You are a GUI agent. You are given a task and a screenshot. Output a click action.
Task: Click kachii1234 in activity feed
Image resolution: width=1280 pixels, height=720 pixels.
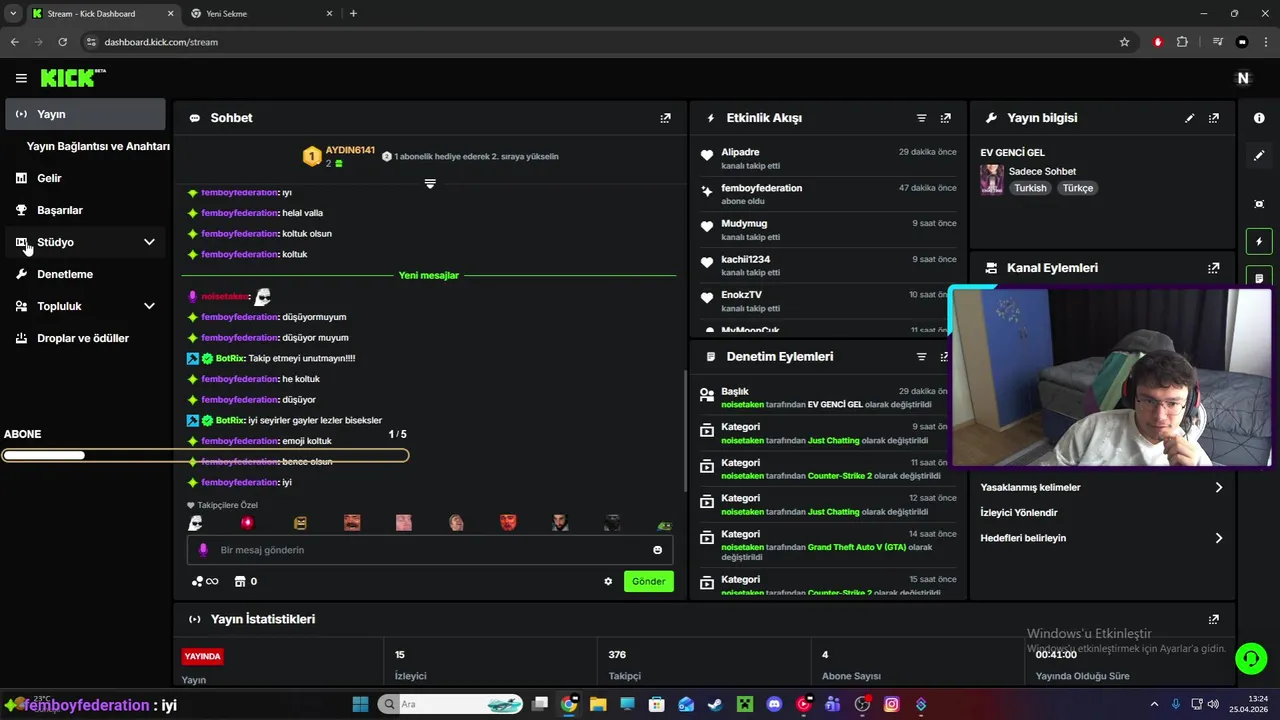point(746,259)
